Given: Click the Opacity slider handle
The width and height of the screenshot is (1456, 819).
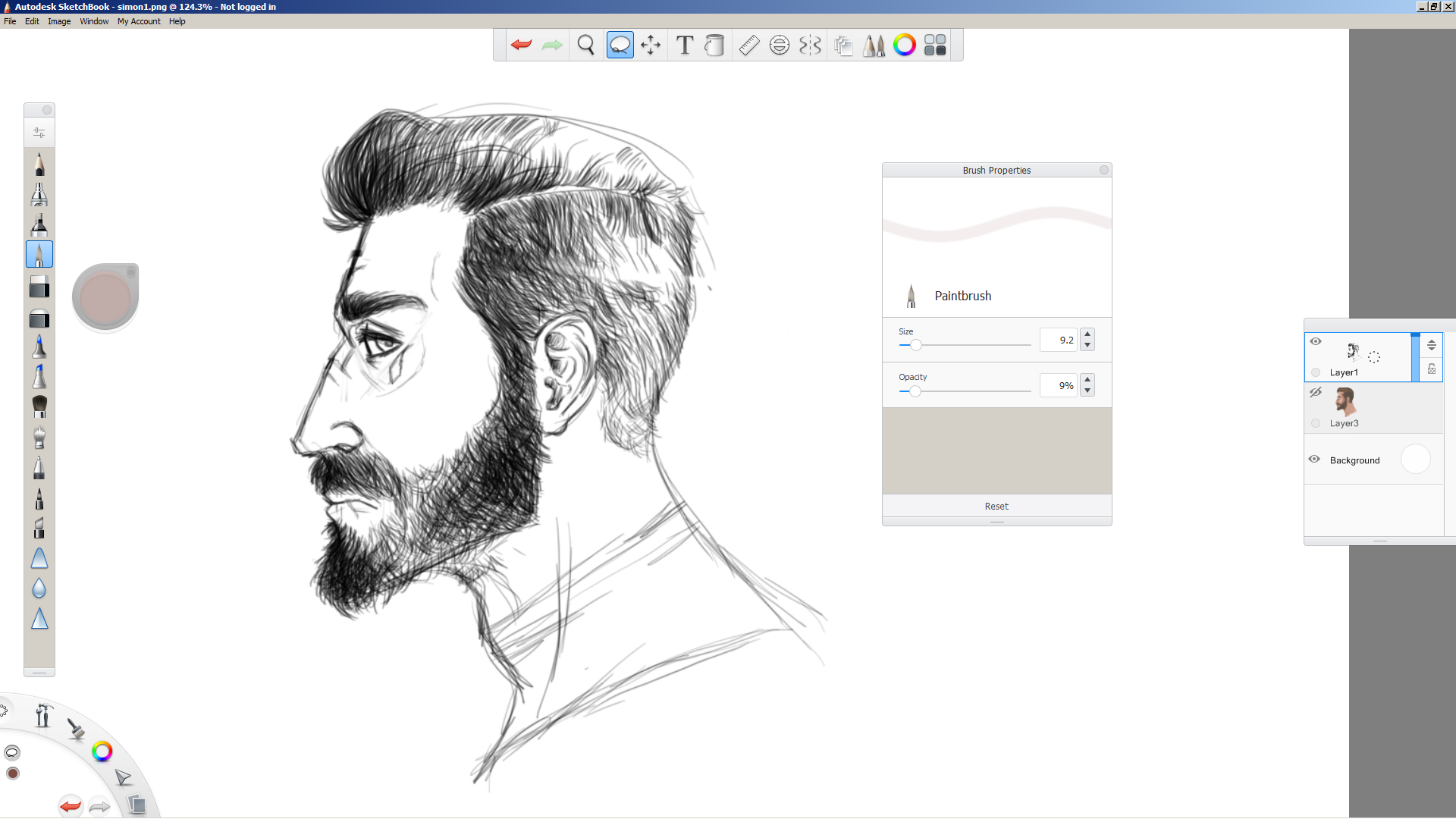Looking at the screenshot, I should [915, 391].
